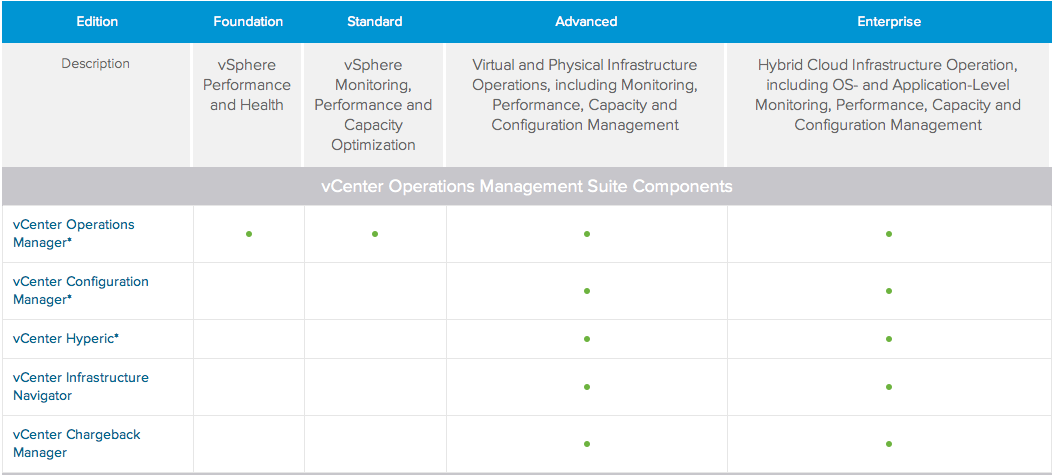Click the Operations Manager dot under Enterprise
This screenshot has width=1054, height=475.
888,234
